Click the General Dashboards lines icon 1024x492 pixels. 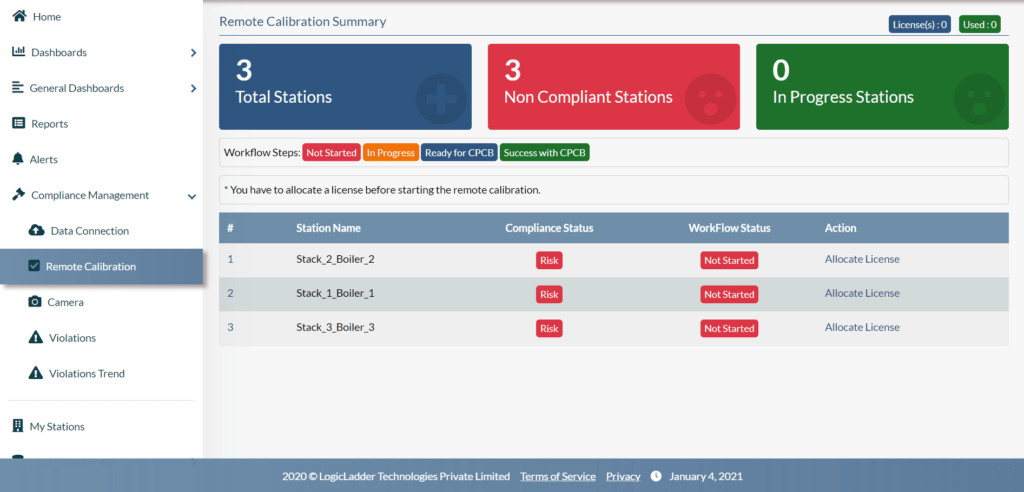pyautogui.click(x=18, y=88)
